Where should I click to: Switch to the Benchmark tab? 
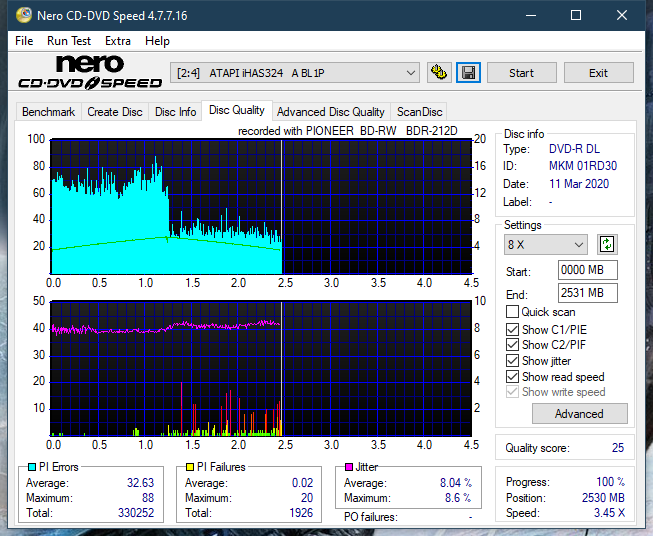49,112
